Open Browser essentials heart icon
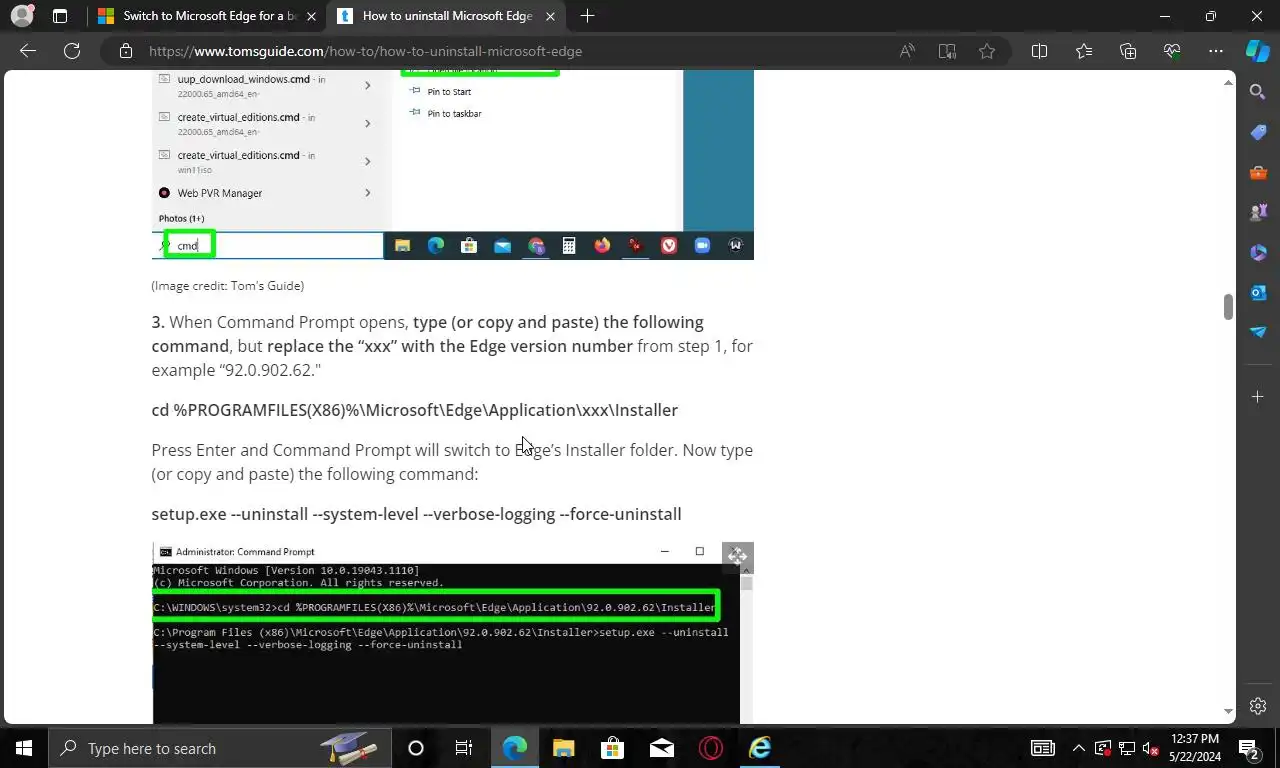The width and height of the screenshot is (1280, 768). 1172,51
